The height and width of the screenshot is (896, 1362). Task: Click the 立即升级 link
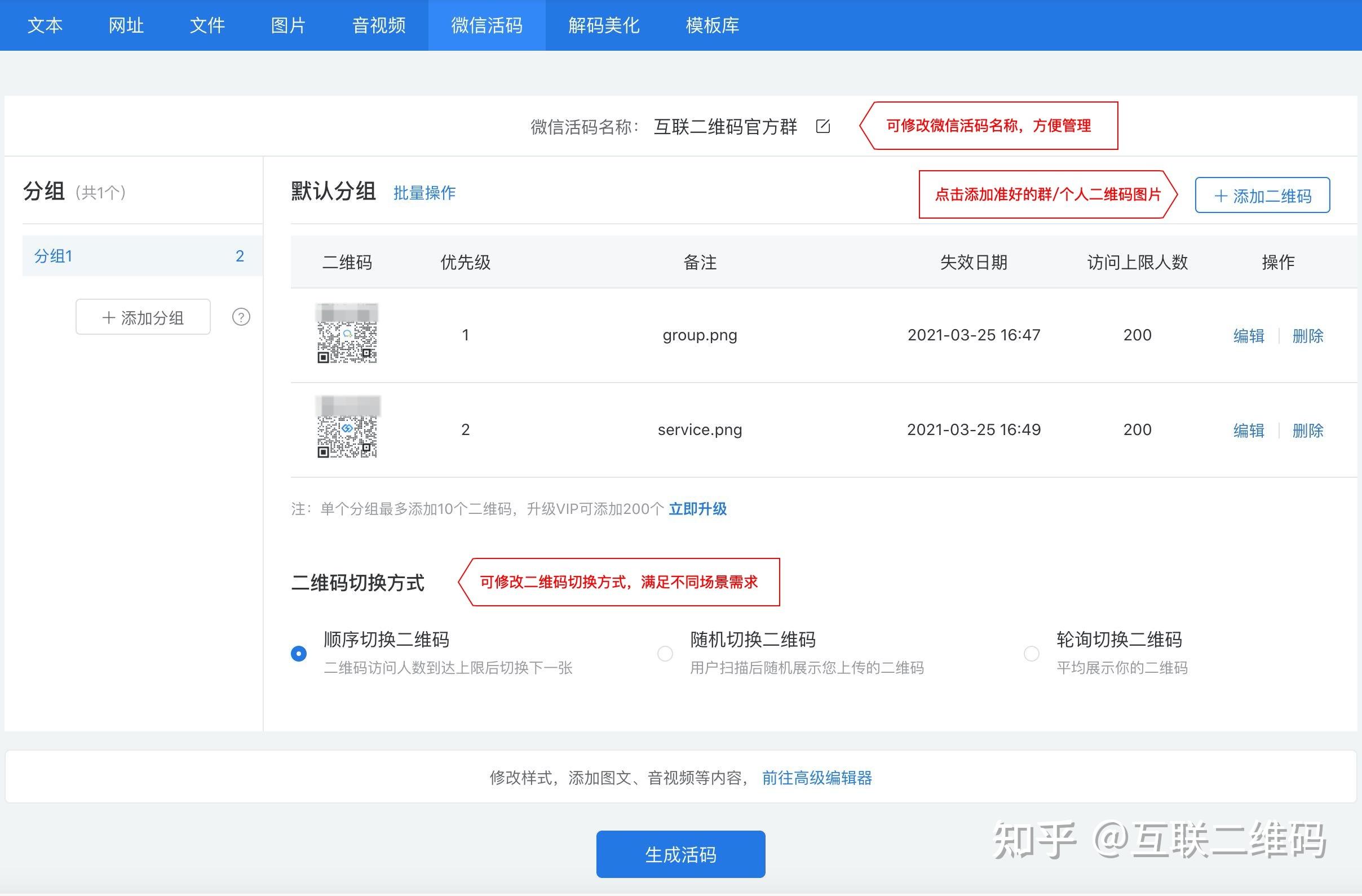pyautogui.click(x=697, y=509)
